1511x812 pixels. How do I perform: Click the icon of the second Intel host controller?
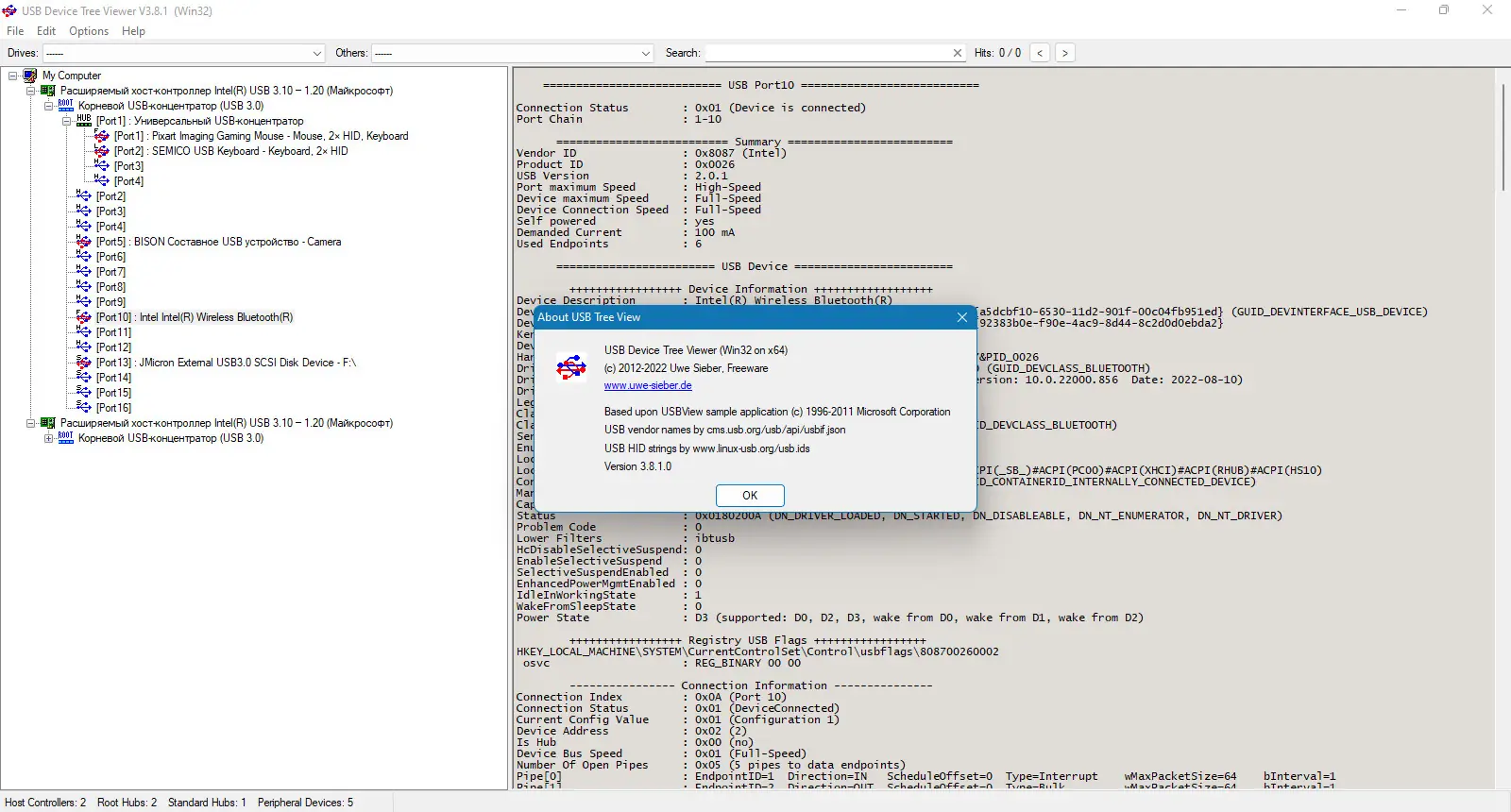tap(48, 423)
